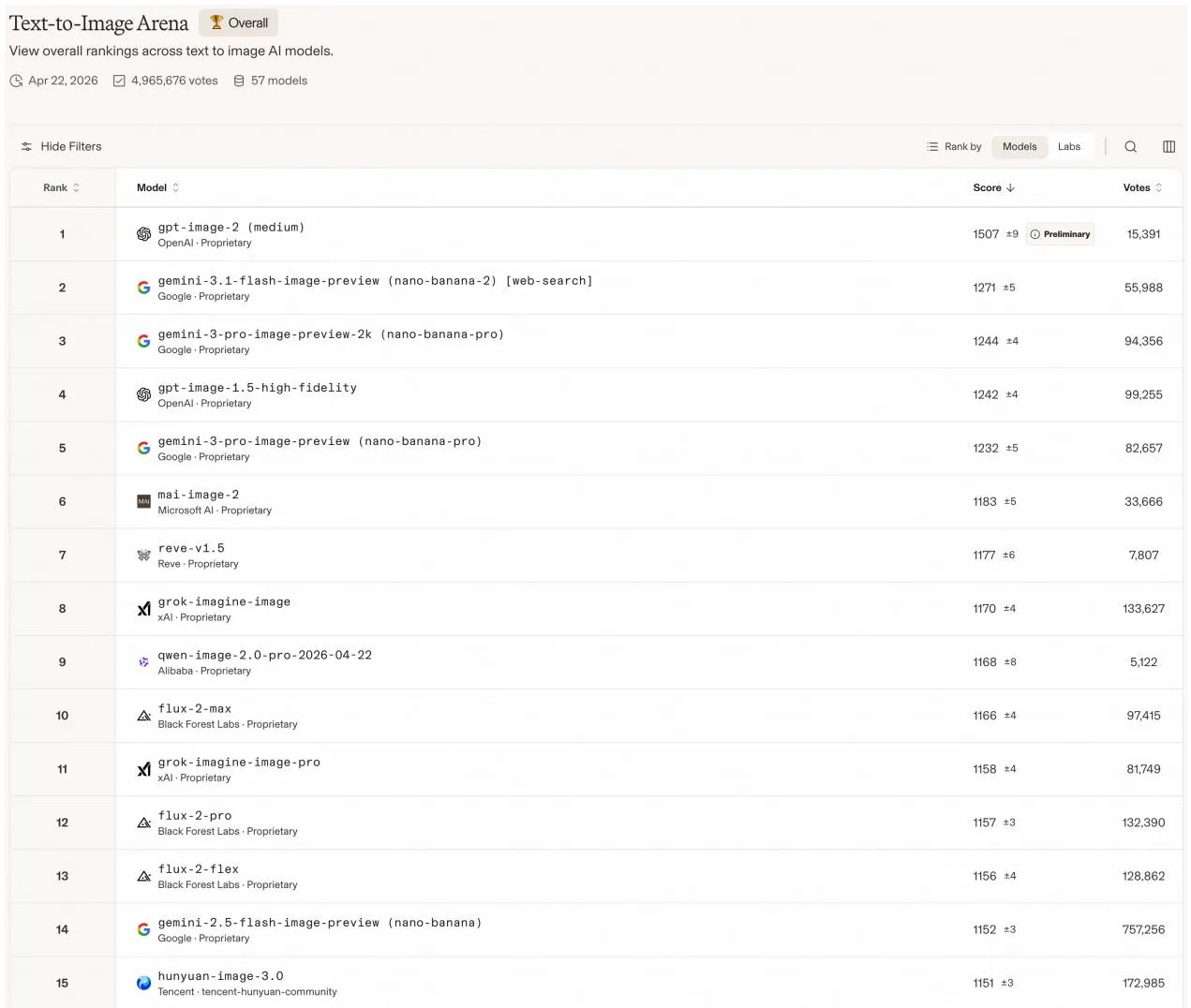Viewport: 1191px width, 1008px height.
Task: Click the info icon in Preliminary badge
Action: (1035, 234)
